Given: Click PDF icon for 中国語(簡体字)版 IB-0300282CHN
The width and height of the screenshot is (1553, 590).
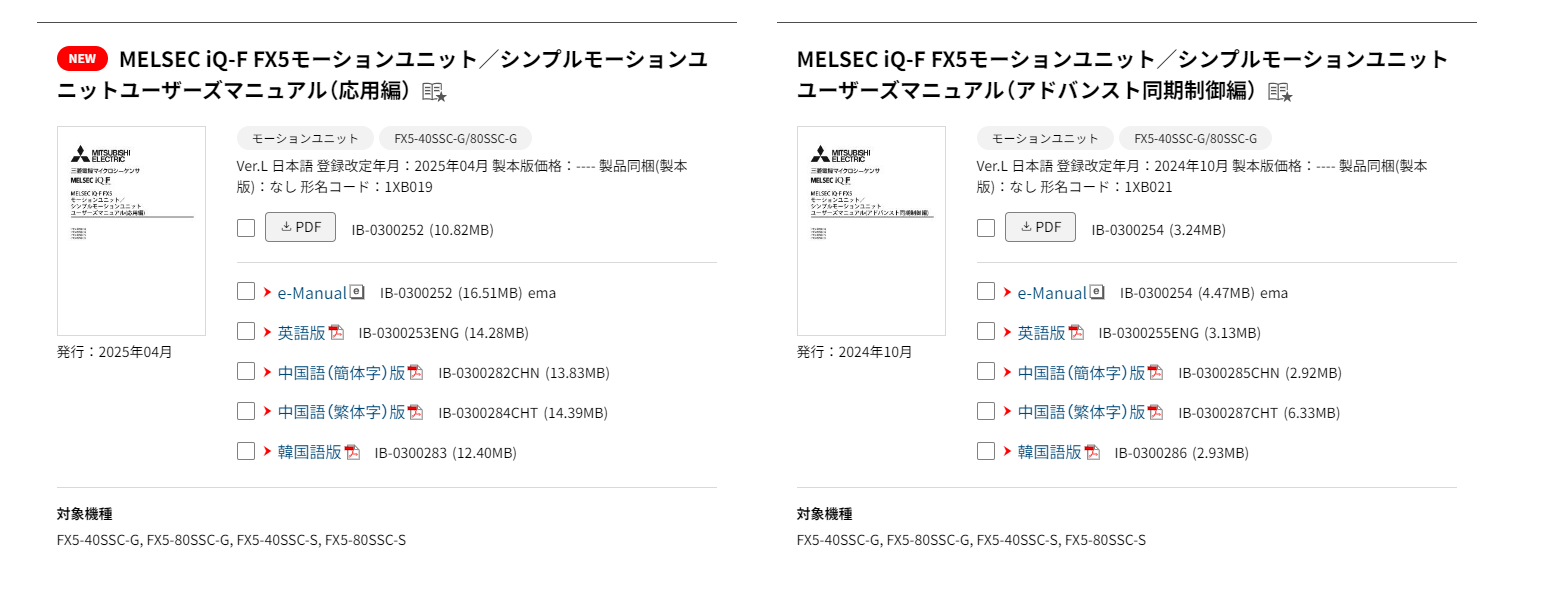Looking at the screenshot, I should [416, 372].
